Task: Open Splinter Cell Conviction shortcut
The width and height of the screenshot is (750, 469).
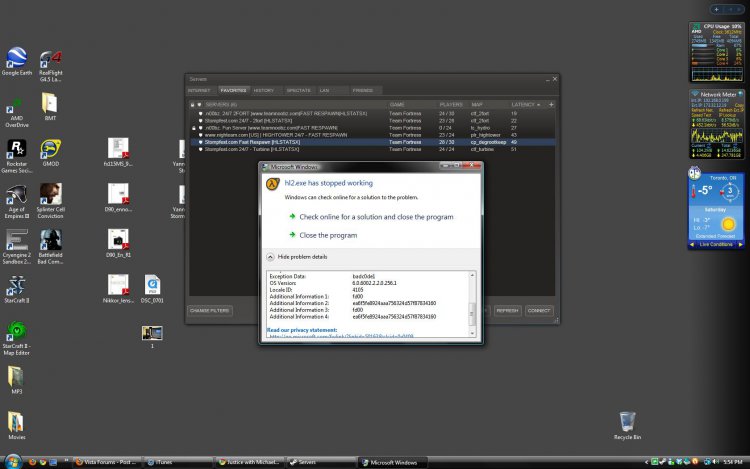Action: [x=51, y=201]
